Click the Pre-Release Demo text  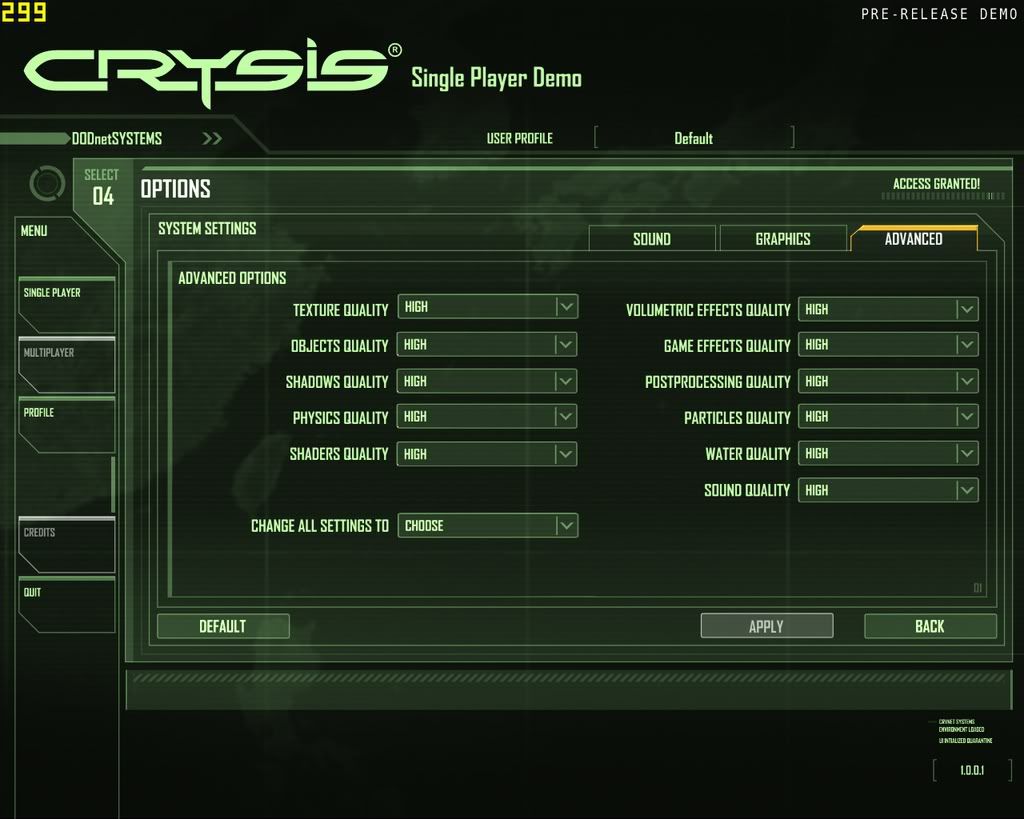click(x=939, y=14)
